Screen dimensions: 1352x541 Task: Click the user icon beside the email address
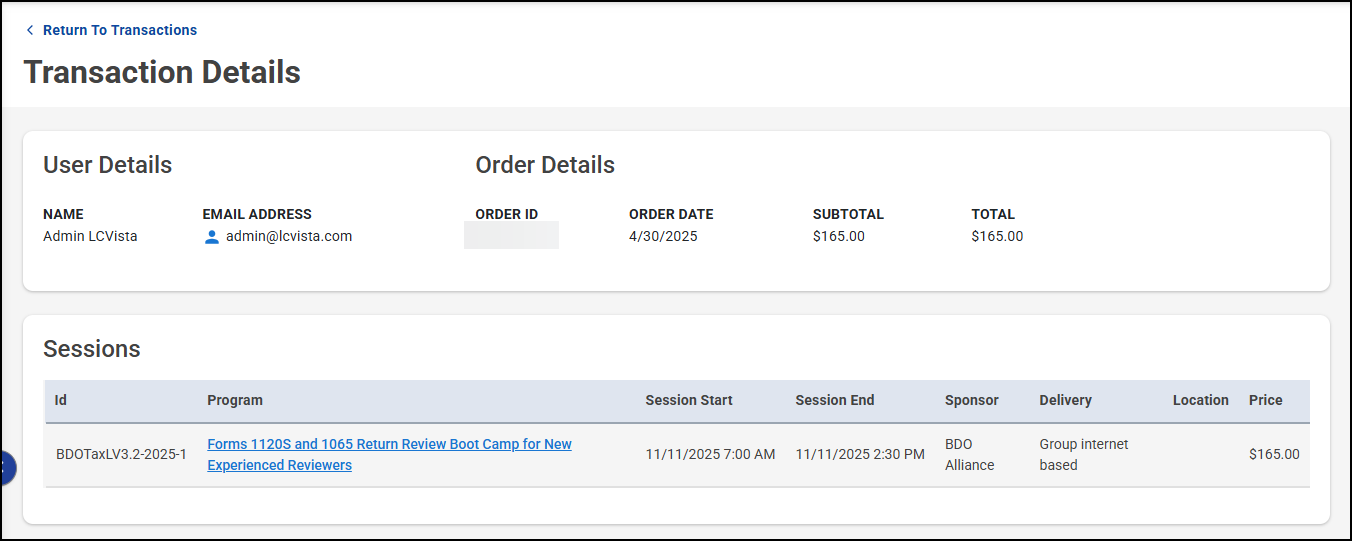pyautogui.click(x=212, y=237)
